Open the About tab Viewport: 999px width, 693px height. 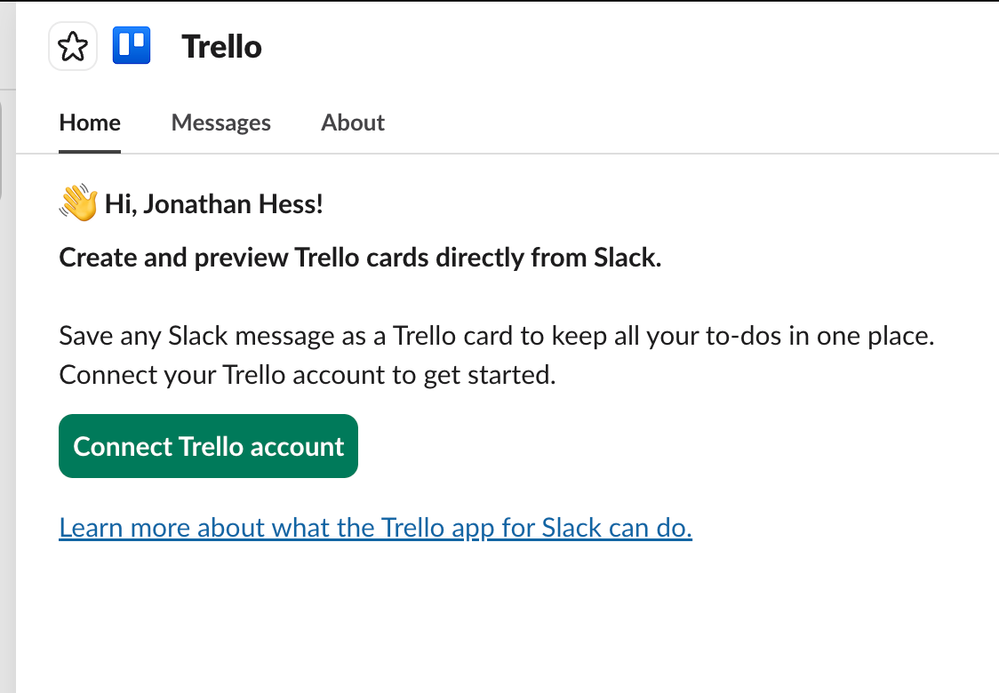coord(352,122)
